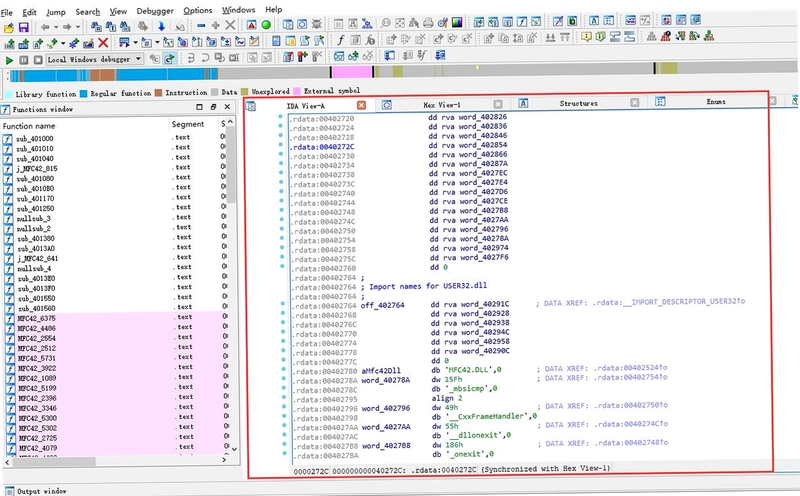
Task: Click the blue minus toolbar icon
Action: [201, 25]
